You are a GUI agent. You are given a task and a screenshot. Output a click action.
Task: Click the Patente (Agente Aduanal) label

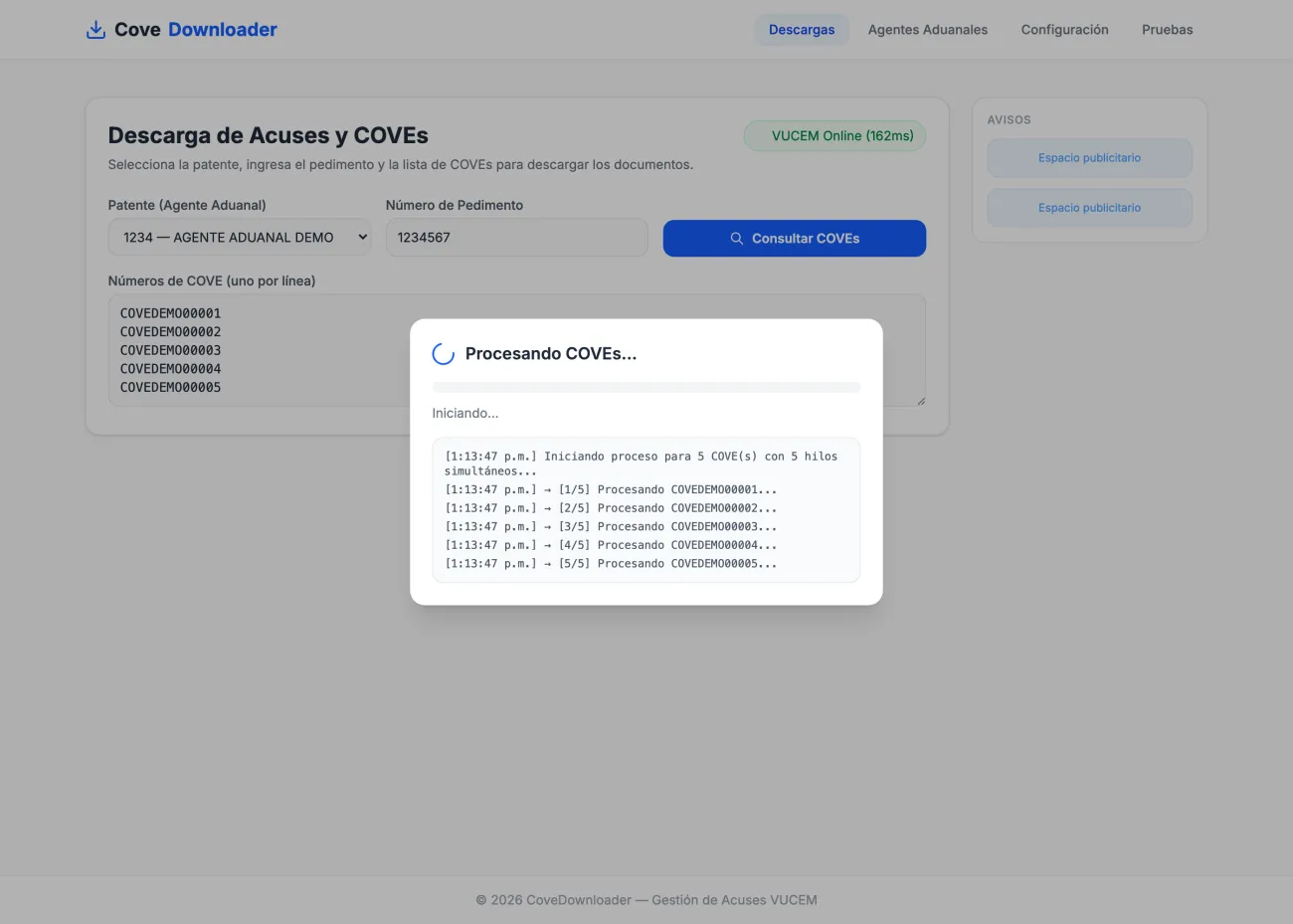point(187,205)
